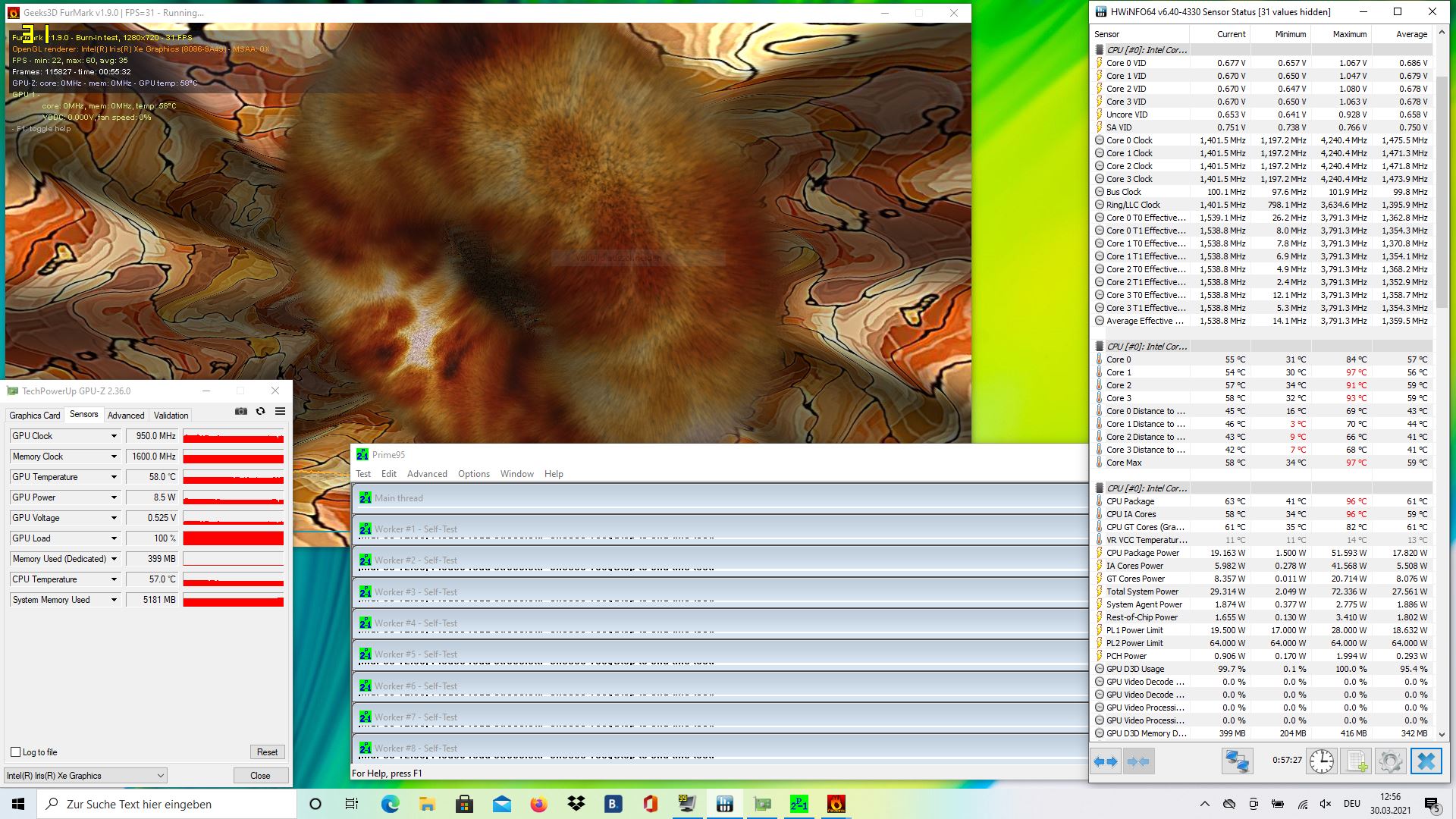Viewport: 1456px width, 819px height.
Task: Open HWiNFO sensor settings gear icon
Action: pyautogui.click(x=1390, y=761)
